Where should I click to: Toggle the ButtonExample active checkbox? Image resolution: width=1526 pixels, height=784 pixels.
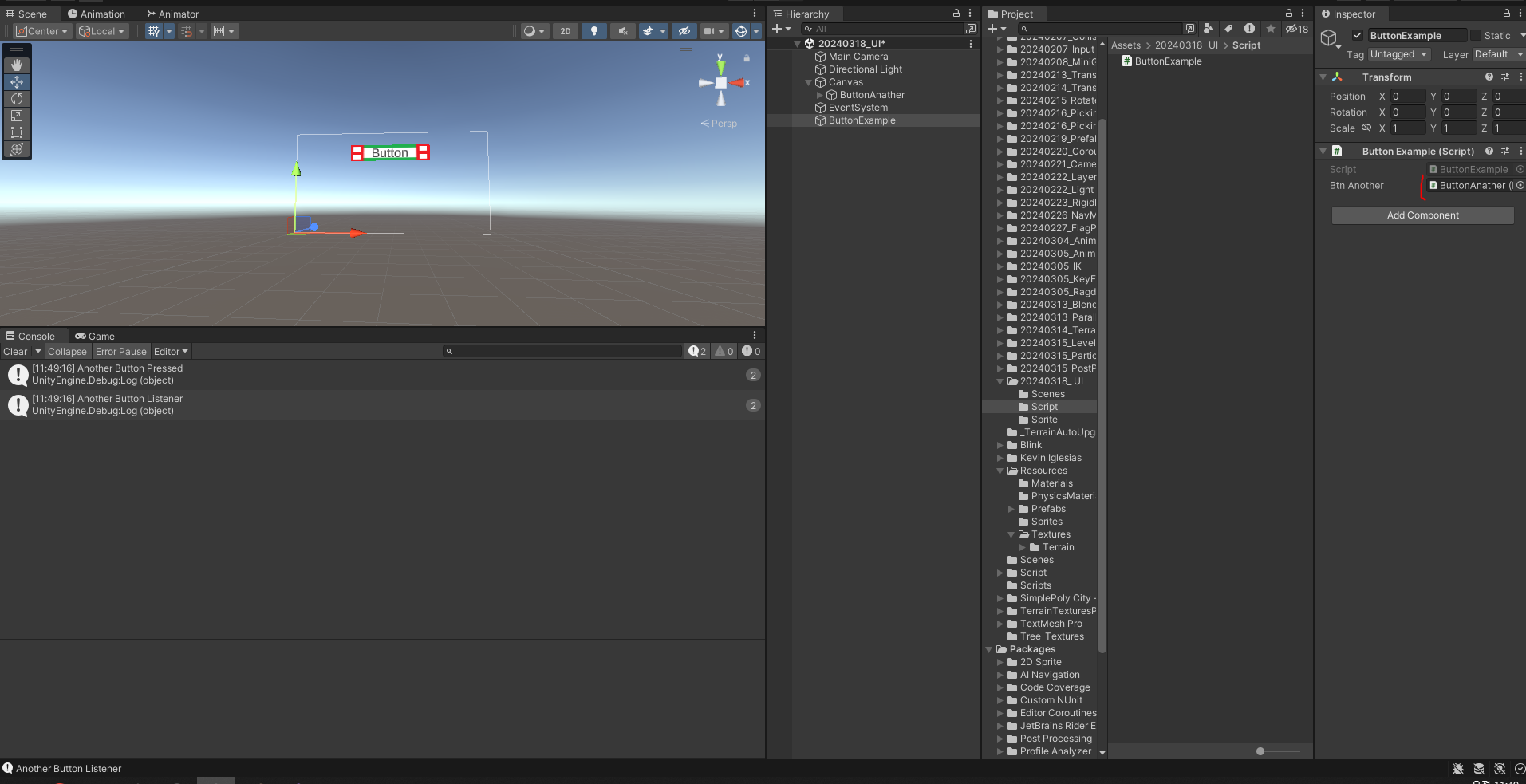point(1358,35)
